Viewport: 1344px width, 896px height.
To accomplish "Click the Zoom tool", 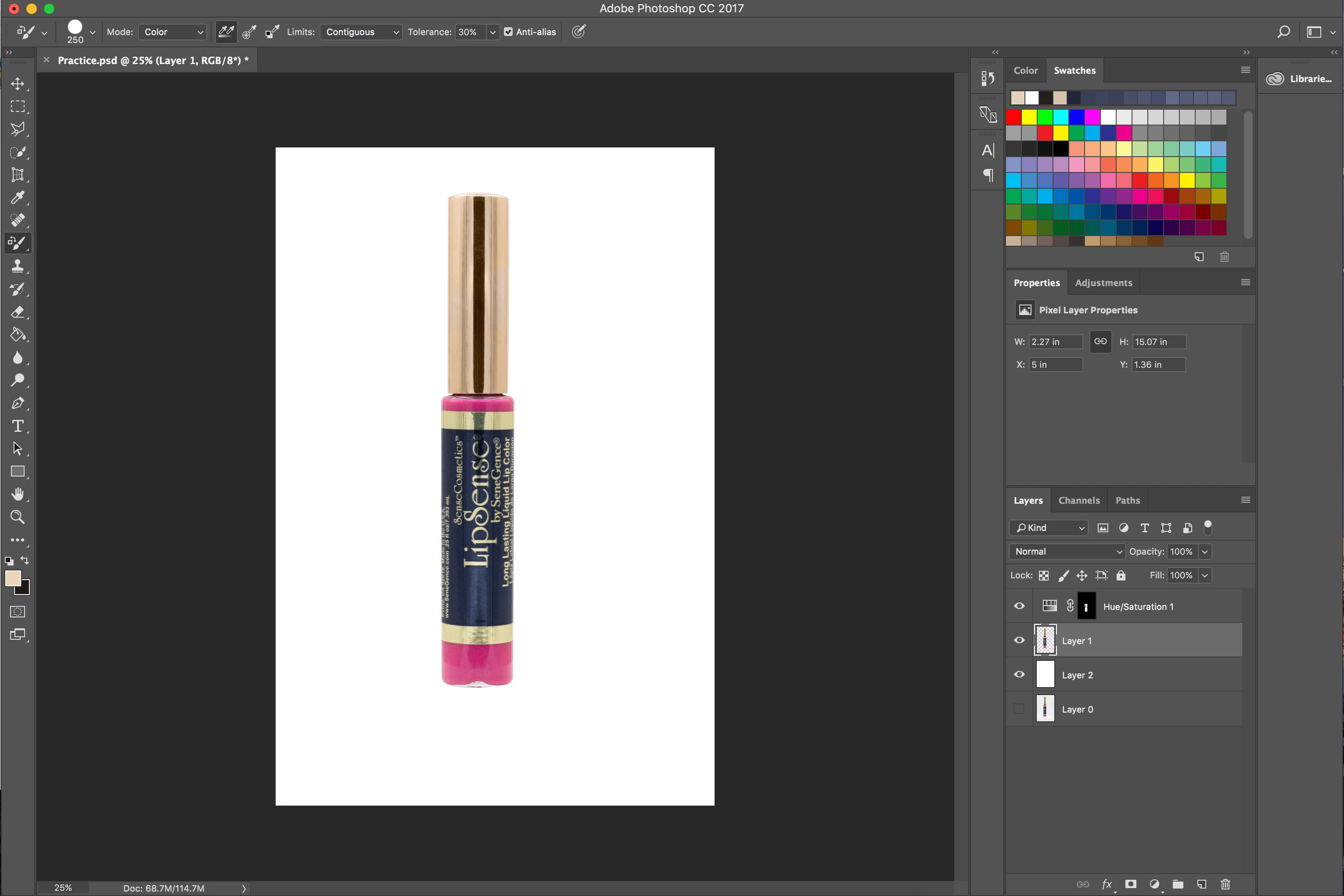I will tap(18, 517).
